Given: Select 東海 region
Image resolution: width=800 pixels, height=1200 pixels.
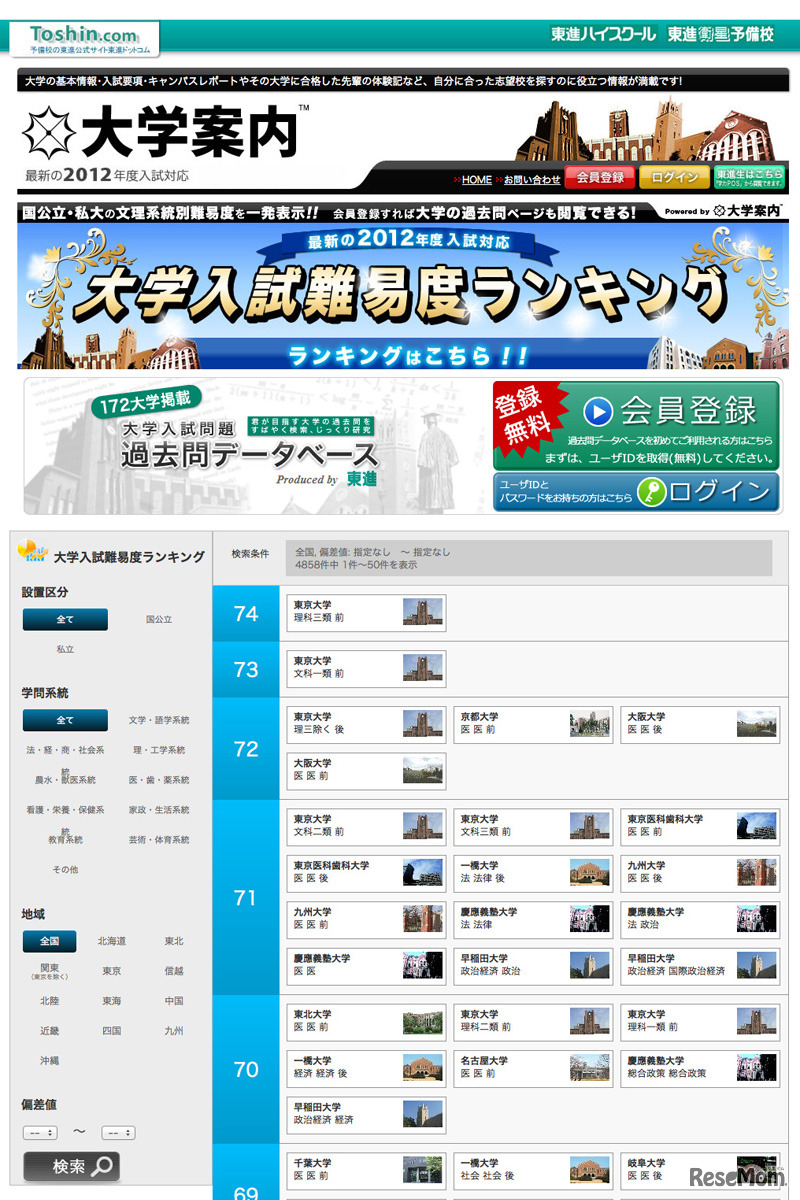Looking at the screenshot, I should point(112,1001).
